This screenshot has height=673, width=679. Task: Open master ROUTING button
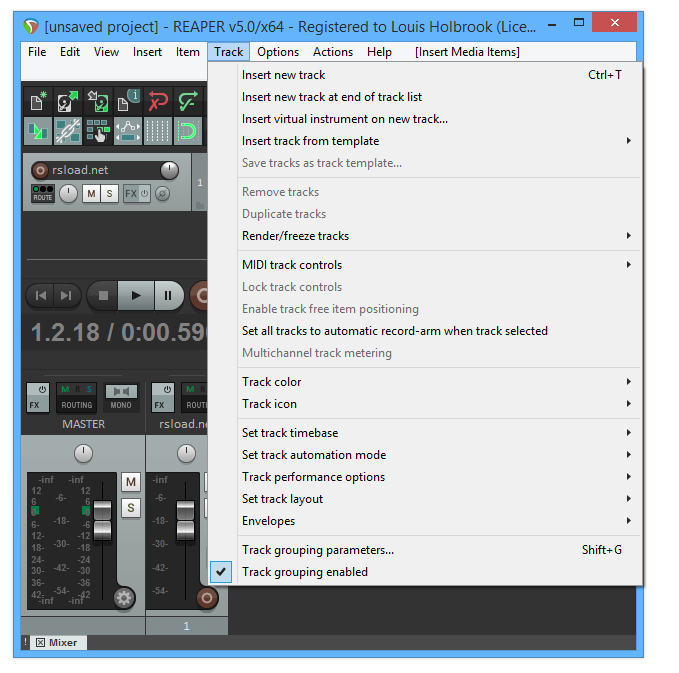pos(77,397)
